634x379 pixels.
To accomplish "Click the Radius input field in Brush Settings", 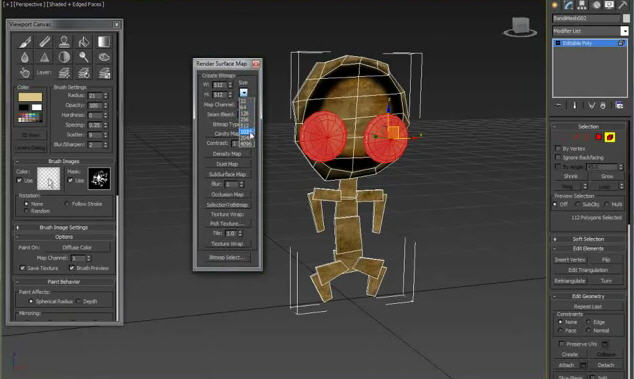I will point(95,96).
